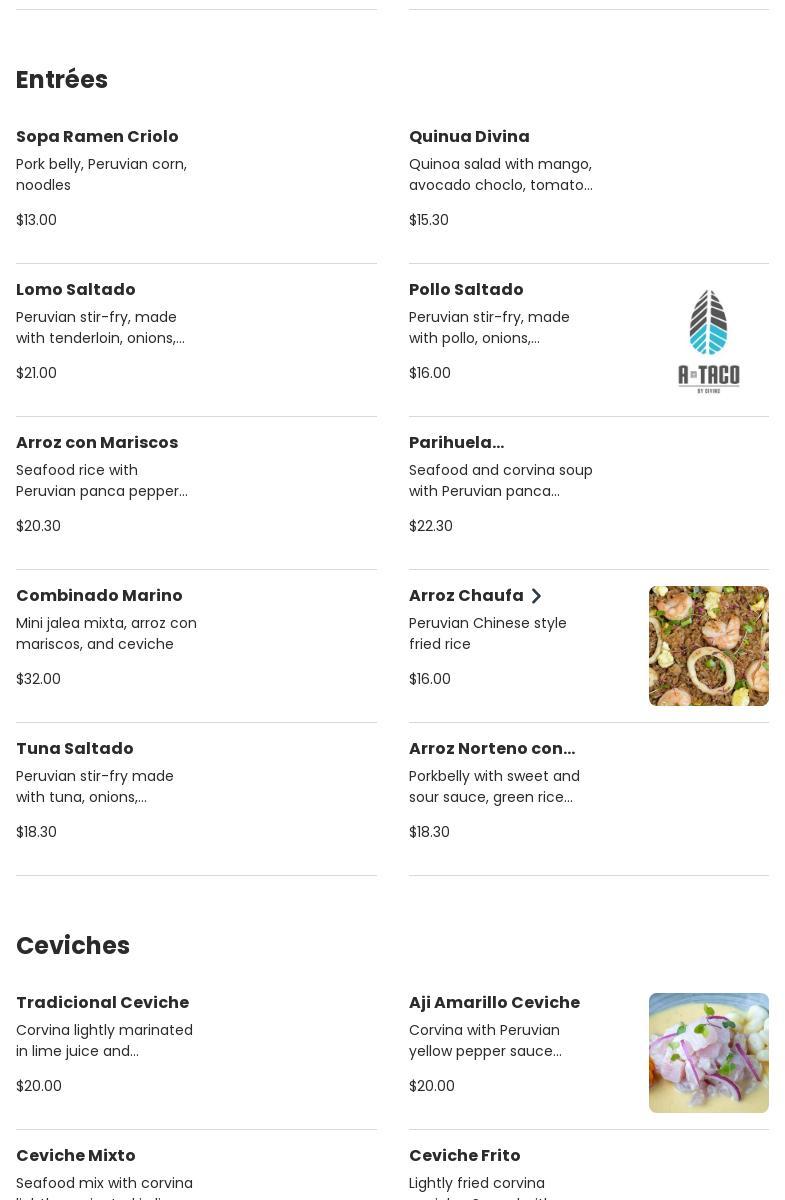
Task: Click the $32.00 Combinado Marino price
Action: tap(38, 679)
